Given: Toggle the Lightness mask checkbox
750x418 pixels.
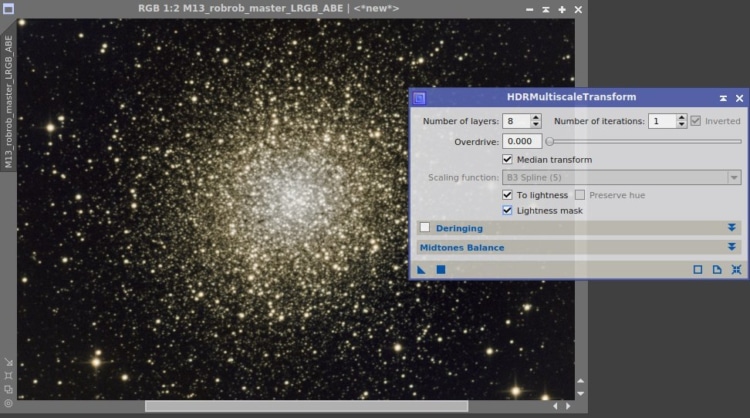Looking at the screenshot, I should tap(507, 210).
